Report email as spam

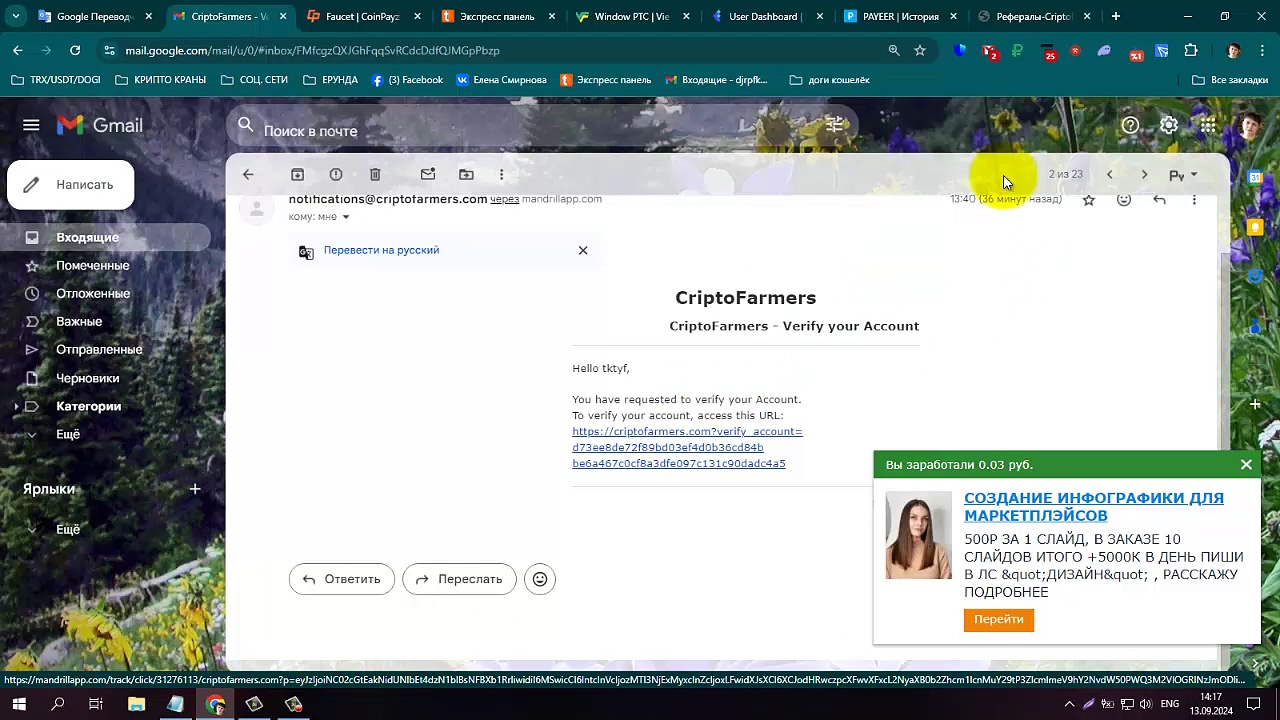pos(336,174)
